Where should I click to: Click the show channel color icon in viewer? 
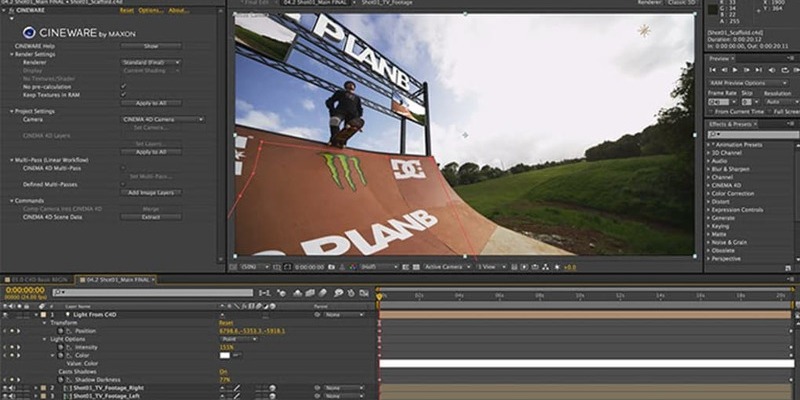[x=352, y=267]
